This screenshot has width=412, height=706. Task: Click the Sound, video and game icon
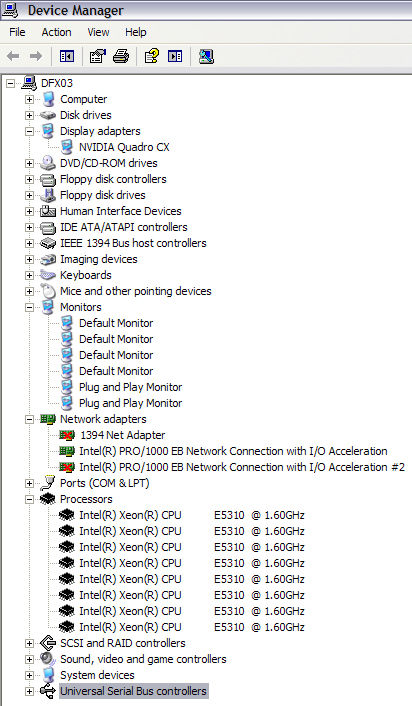point(48,659)
